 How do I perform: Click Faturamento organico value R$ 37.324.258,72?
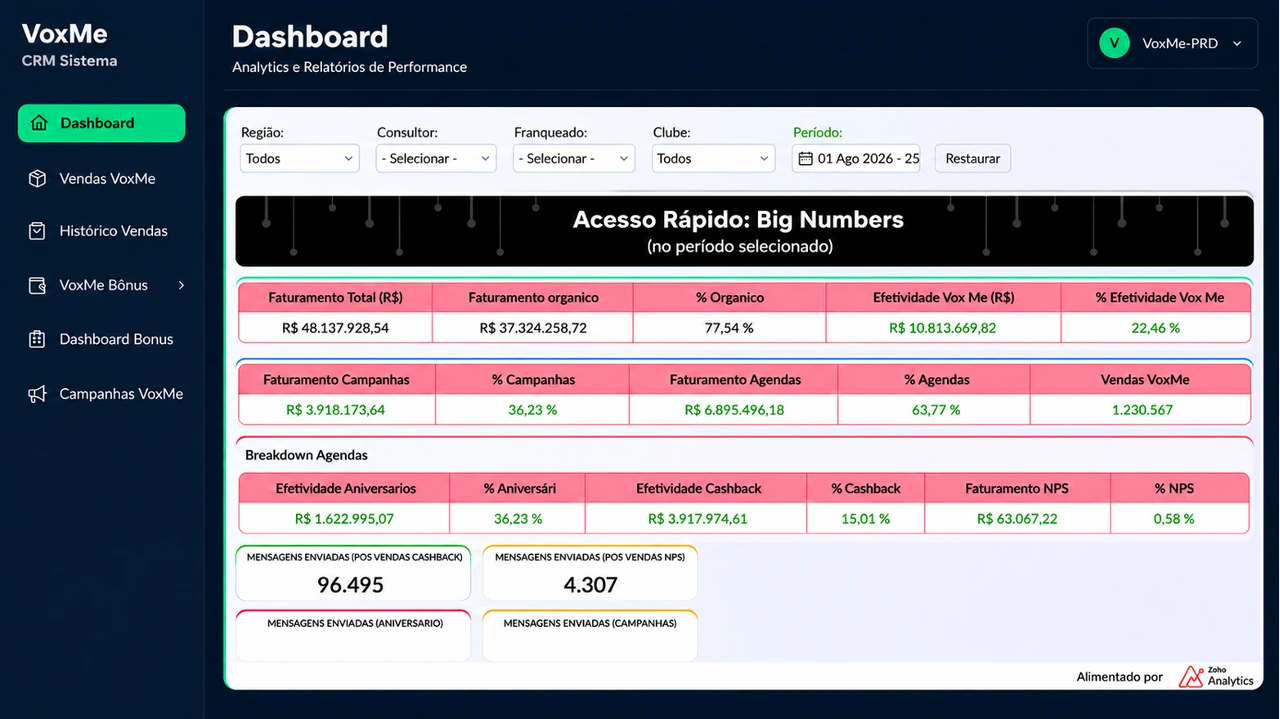pos(533,328)
